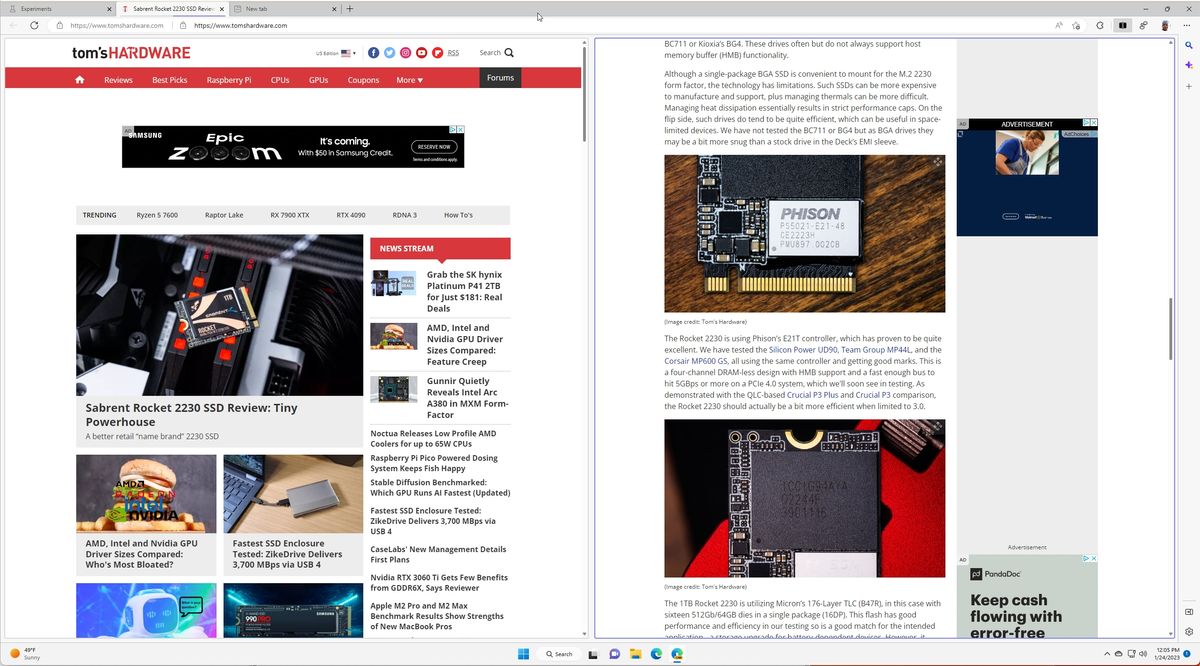Expand the Phison controller photo using the fullscreen icon
The image size is (1200, 666).
(936, 160)
